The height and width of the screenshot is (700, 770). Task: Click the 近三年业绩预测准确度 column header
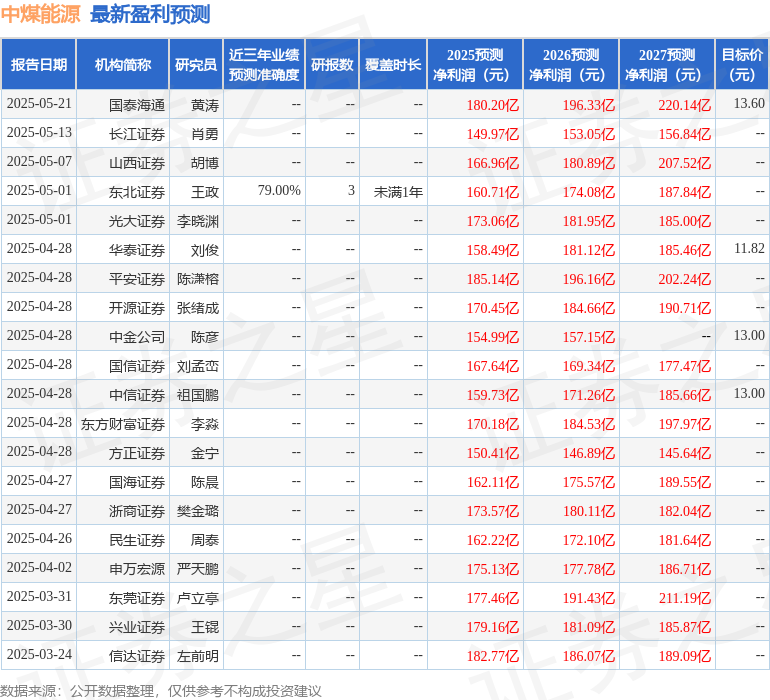click(264, 65)
